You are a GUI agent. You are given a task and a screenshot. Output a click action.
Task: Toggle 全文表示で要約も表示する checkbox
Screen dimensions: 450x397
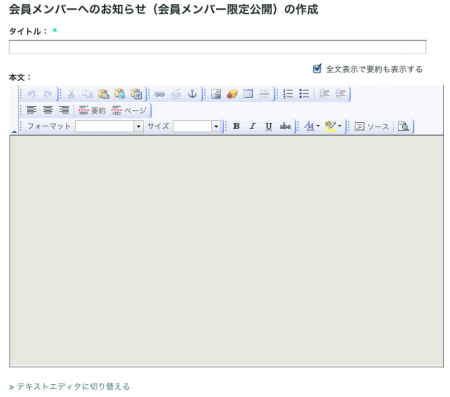pos(317,68)
